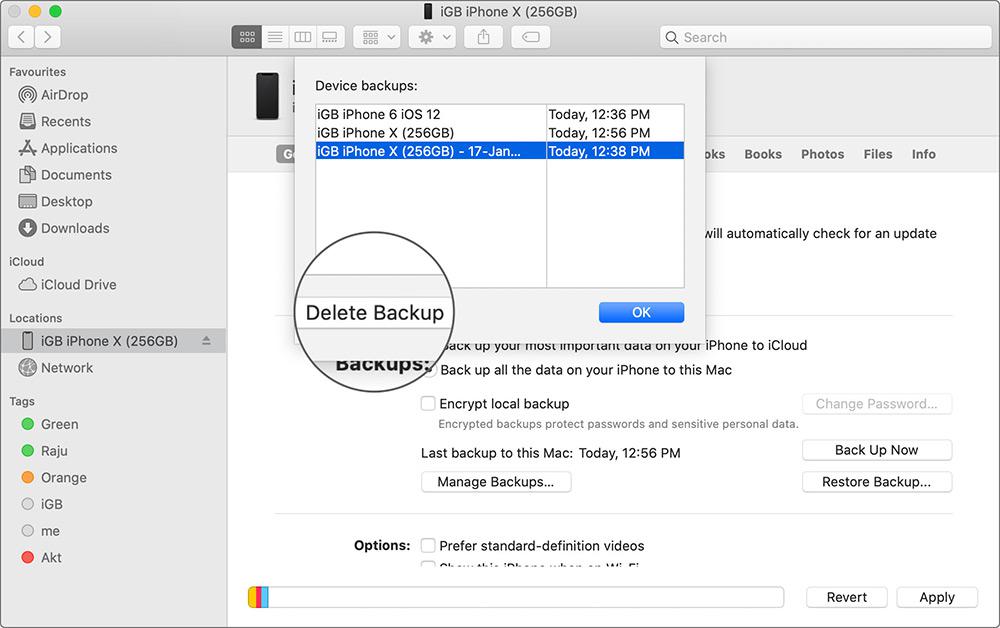Focus the Finder Search field

pos(825,37)
